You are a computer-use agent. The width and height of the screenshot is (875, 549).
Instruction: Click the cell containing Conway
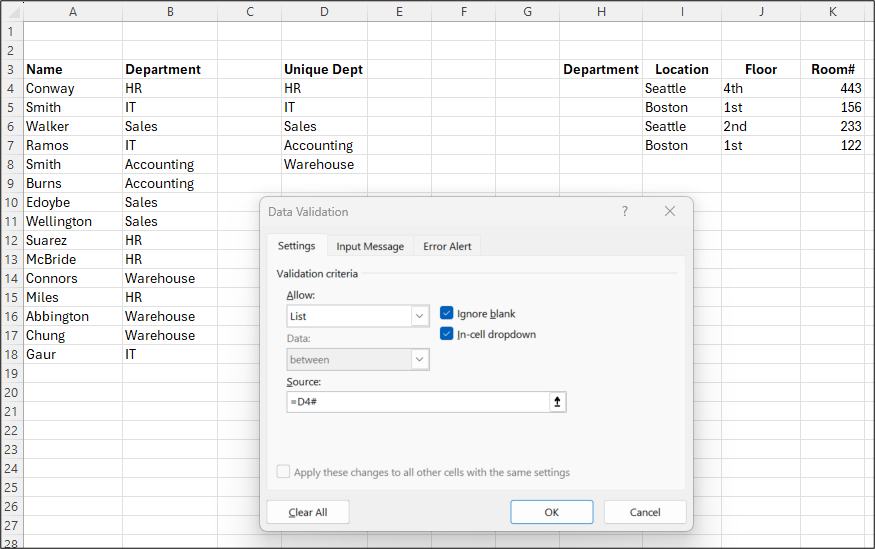click(x=73, y=89)
